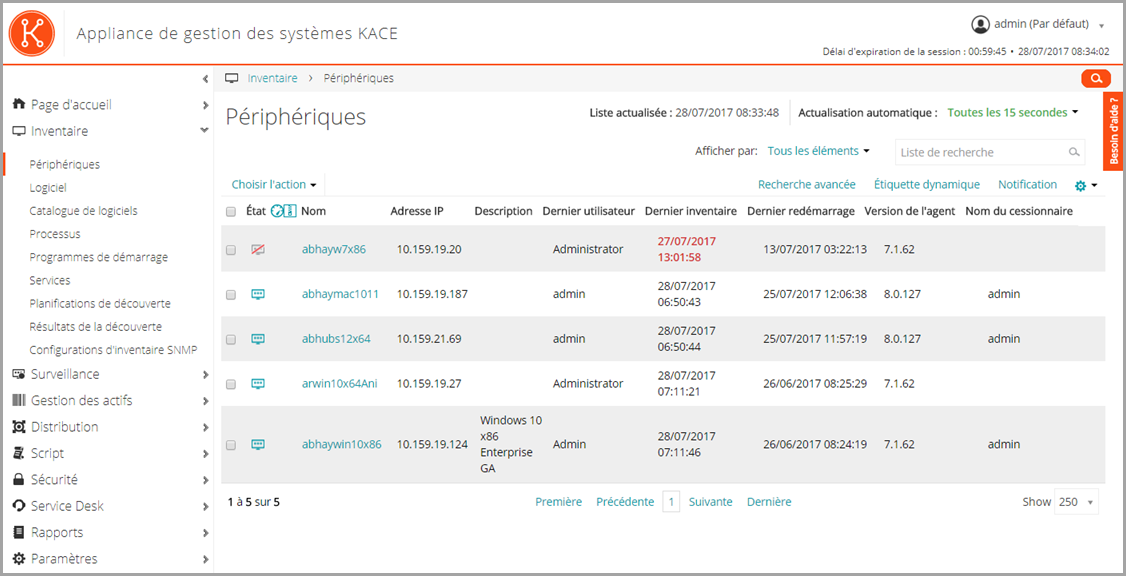Expand the Service Desk sidebar menu
1126x576 pixels.
67,506
